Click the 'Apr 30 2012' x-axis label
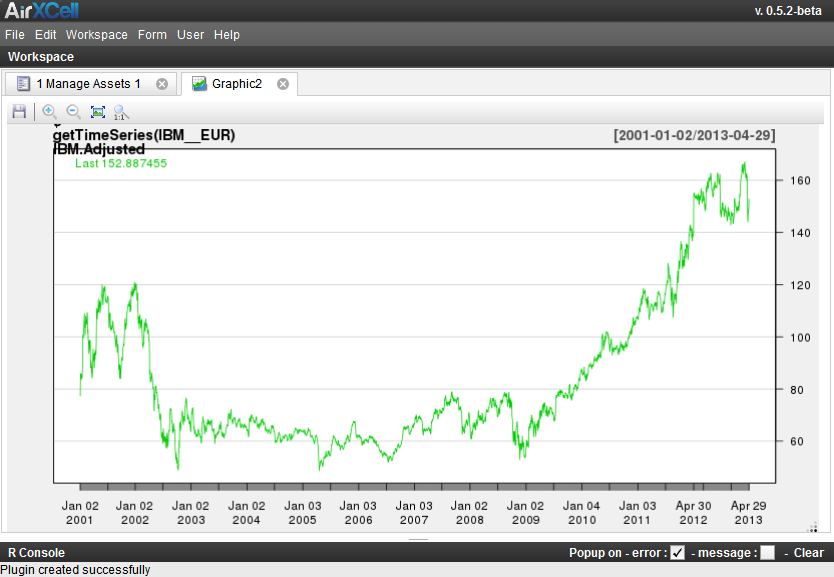Image resolution: width=834 pixels, height=577 pixels. click(x=693, y=513)
